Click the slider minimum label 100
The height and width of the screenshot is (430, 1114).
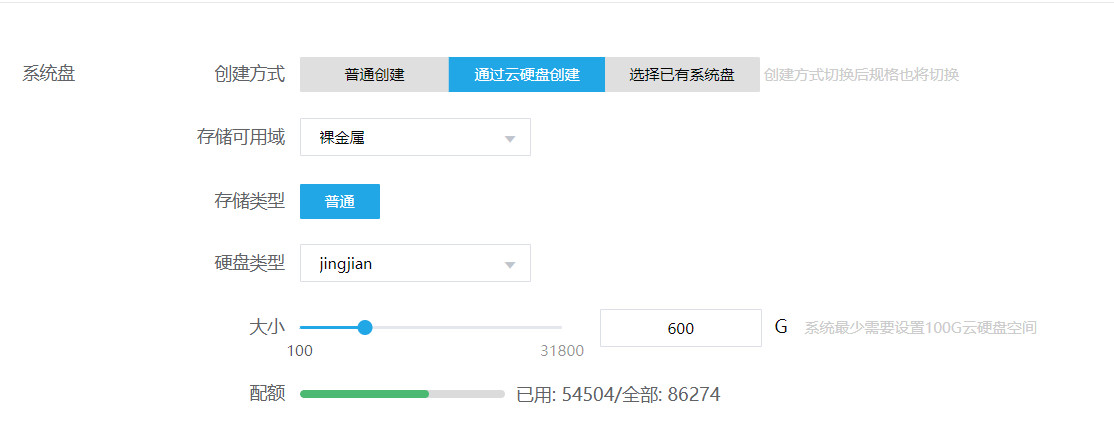[x=300, y=351]
